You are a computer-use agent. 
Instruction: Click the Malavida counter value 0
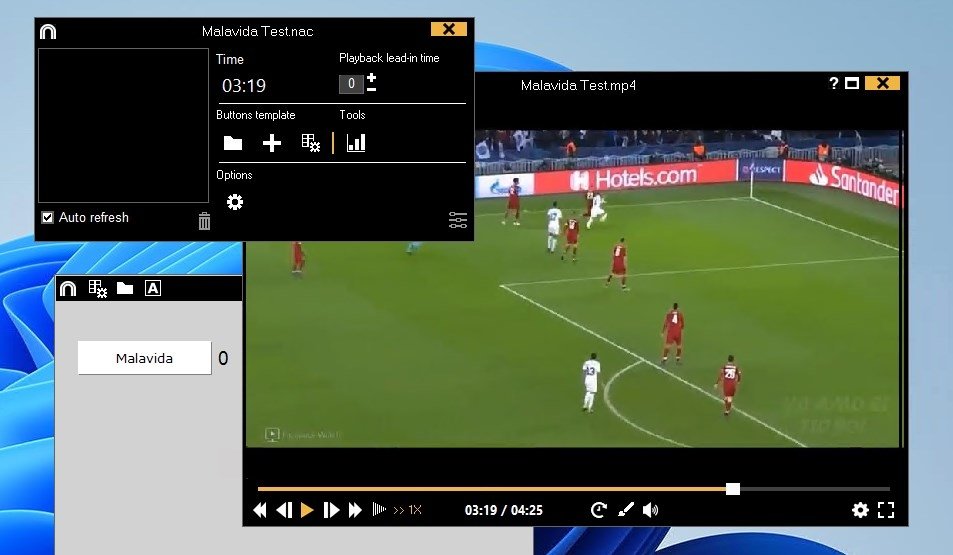223,358
